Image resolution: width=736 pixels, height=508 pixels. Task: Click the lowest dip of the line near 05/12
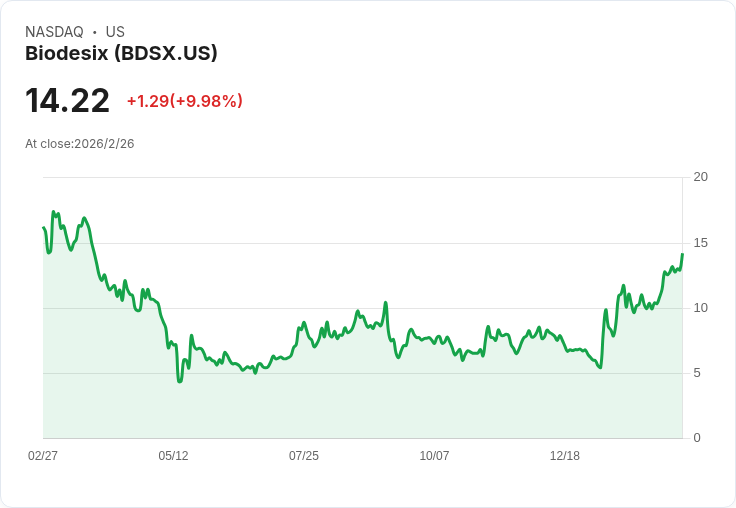coord(179,381)
